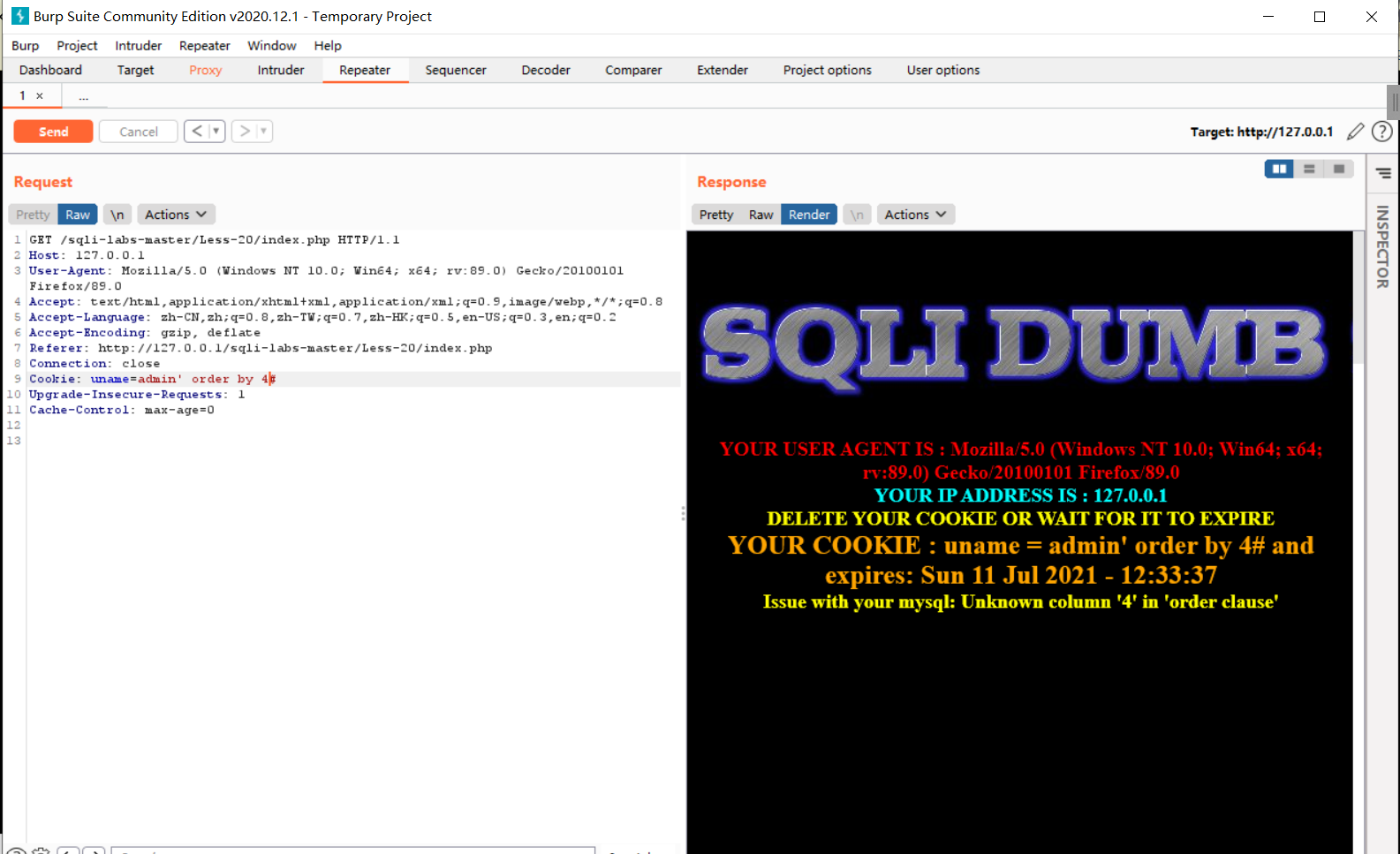Screen dimensions: 1400x854
Task: Switch to the Extender tab
Action: tap(723, 71)
